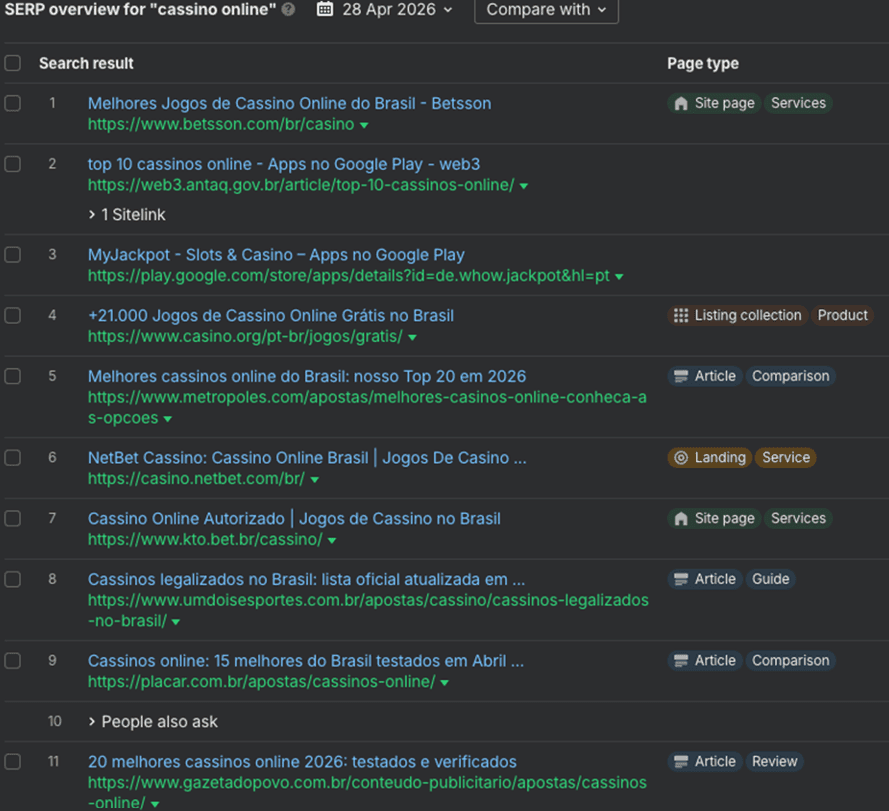Expand the arrow after the betsson.com URL

(364, 125)
